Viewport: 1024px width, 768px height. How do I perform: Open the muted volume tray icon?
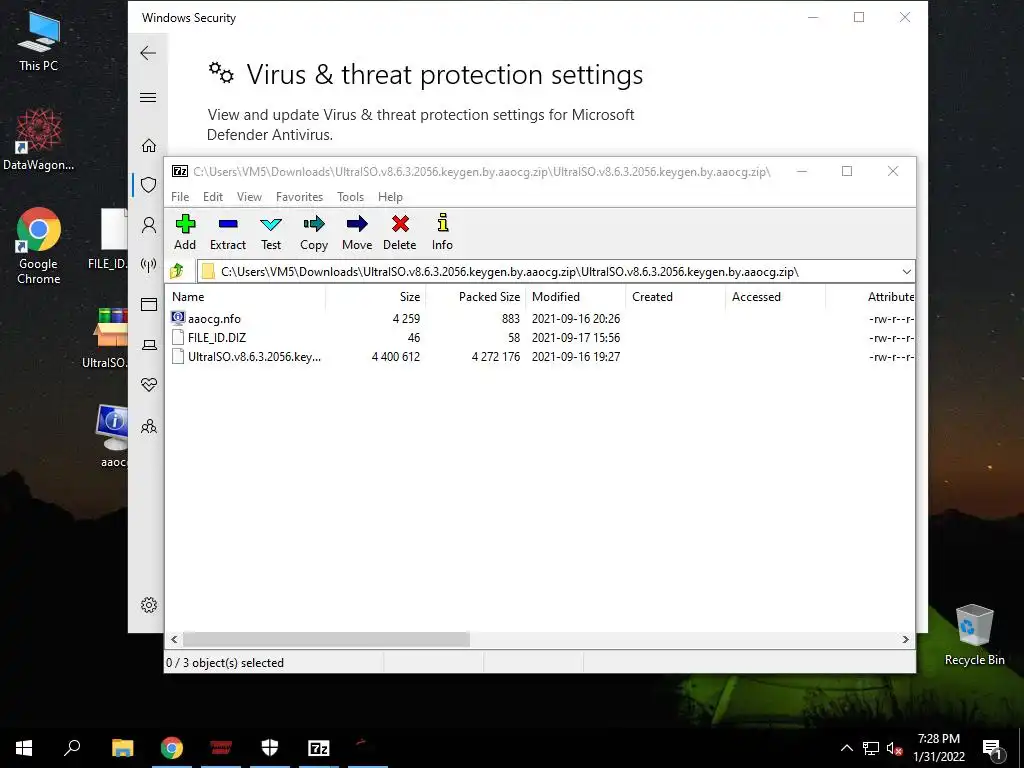pyautogui.click(x=894, y=748)
